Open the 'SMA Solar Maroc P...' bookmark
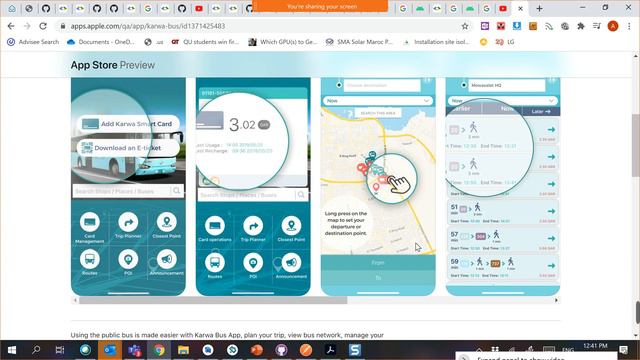The image size is (640, 360). pyautogui.click(x=359, y=42)
